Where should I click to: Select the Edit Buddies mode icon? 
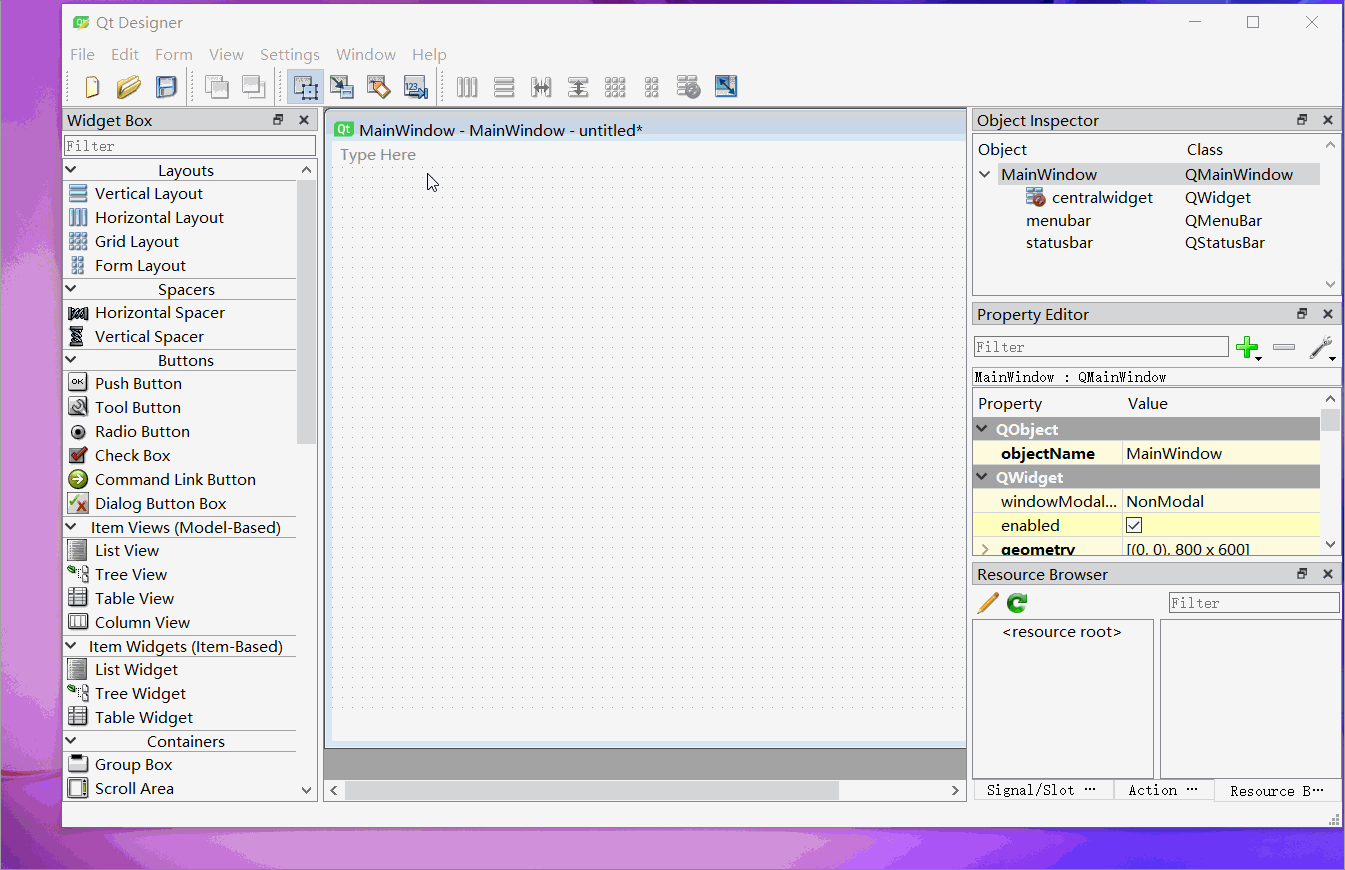click(x=378, y=87)
